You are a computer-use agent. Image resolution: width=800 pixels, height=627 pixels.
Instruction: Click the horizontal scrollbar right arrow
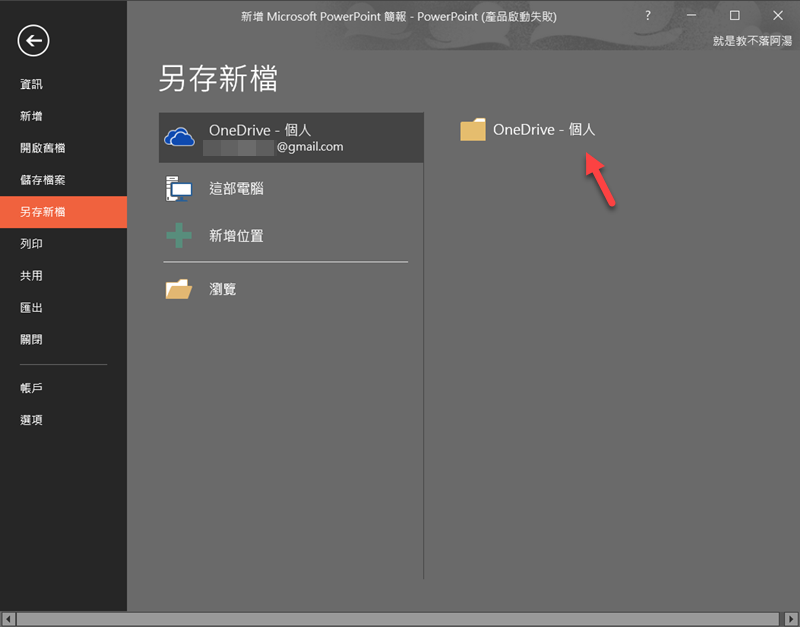(x=791, y=619)
